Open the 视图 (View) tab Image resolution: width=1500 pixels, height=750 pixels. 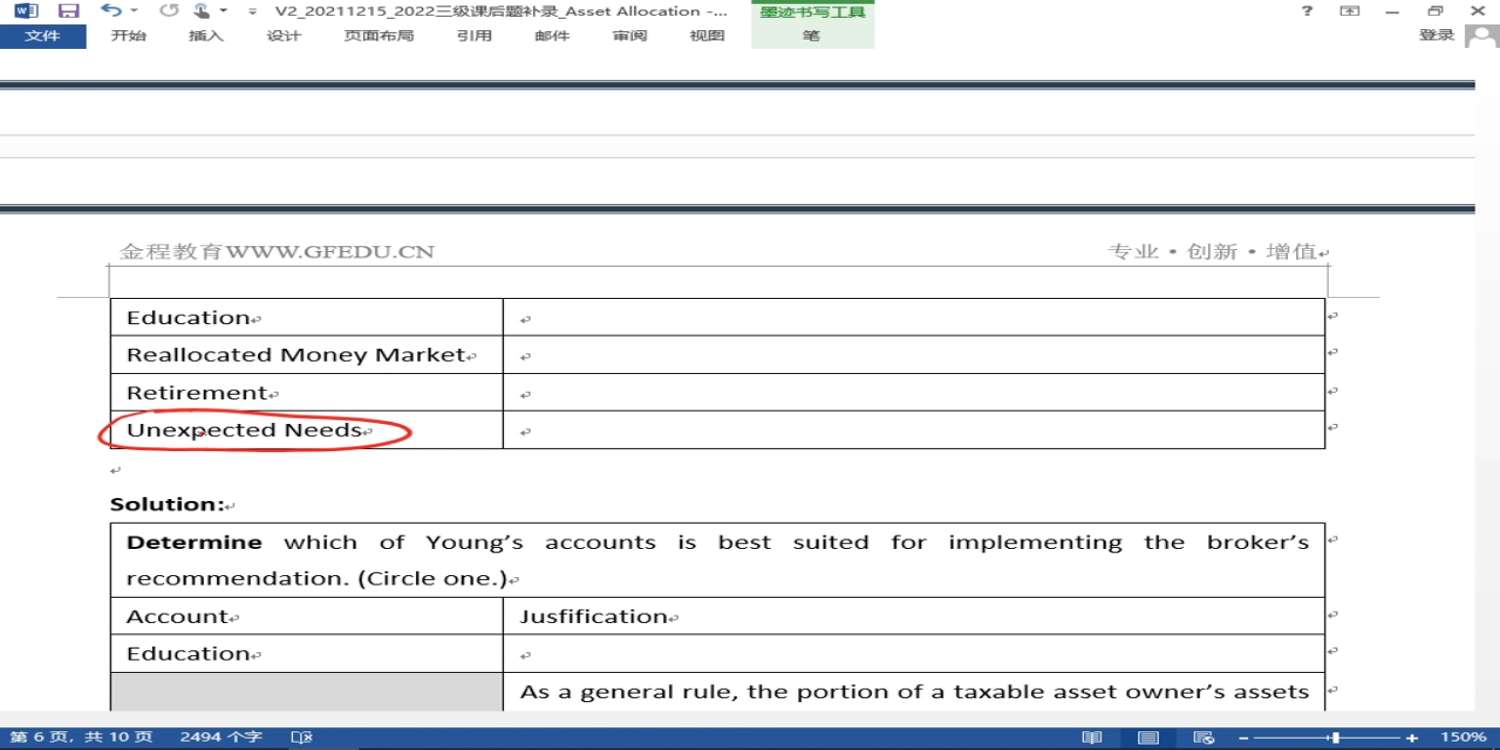tap(707, 36)
